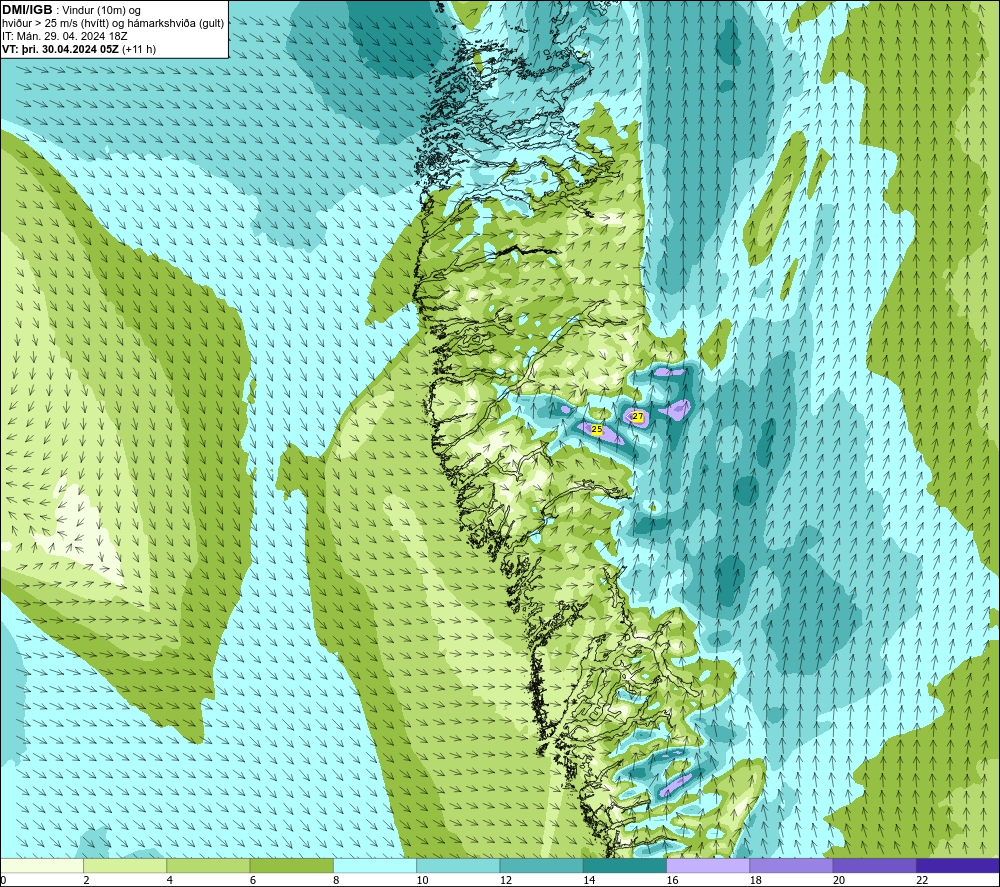Click the yellow 27 gust label

tap(638, 416)
